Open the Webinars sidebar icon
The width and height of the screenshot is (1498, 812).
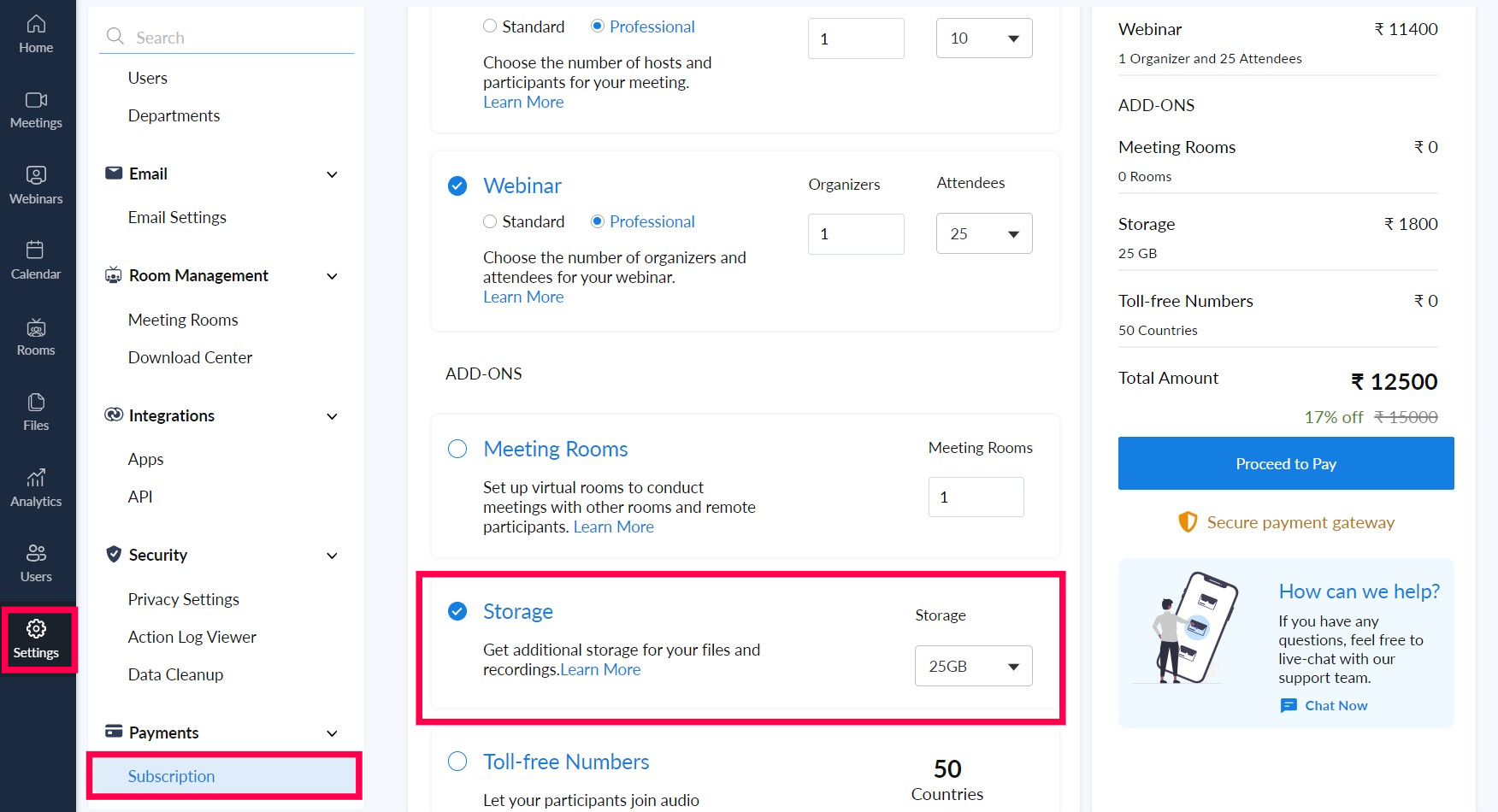pyautogui.click(x=36, y=176)
